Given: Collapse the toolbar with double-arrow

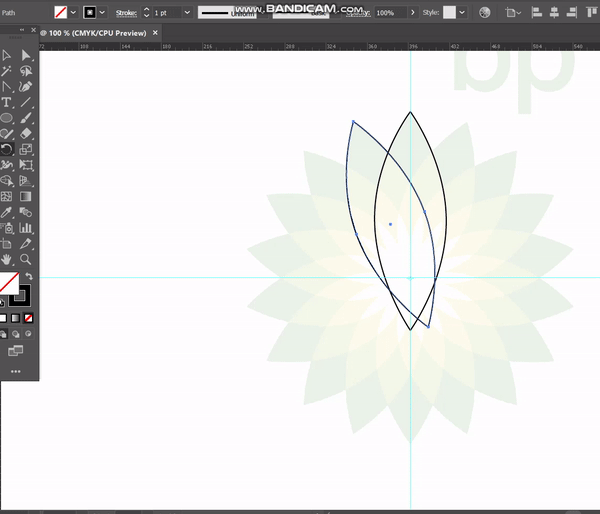Looking at the screenshot, I should pos(22,29).
